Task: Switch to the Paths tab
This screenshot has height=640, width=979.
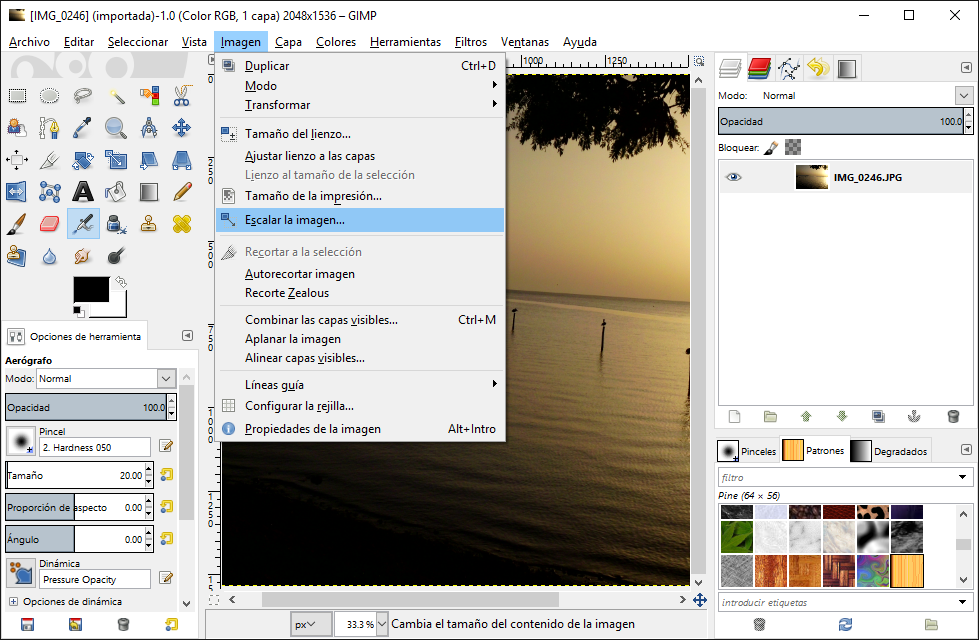Action: pyautogui.click(x=787, y=68)
